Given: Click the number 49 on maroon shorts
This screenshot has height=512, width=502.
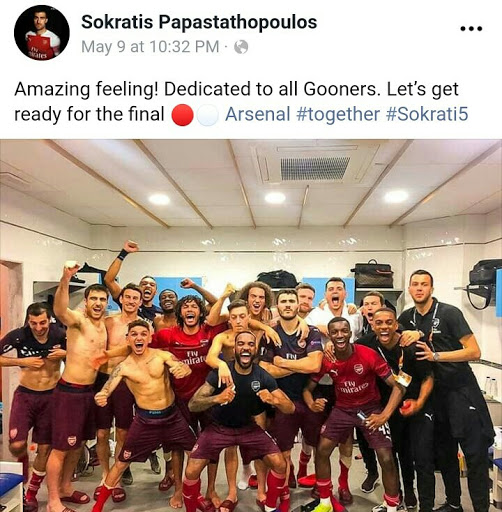Looking at the screenshot, I should 384,430.
